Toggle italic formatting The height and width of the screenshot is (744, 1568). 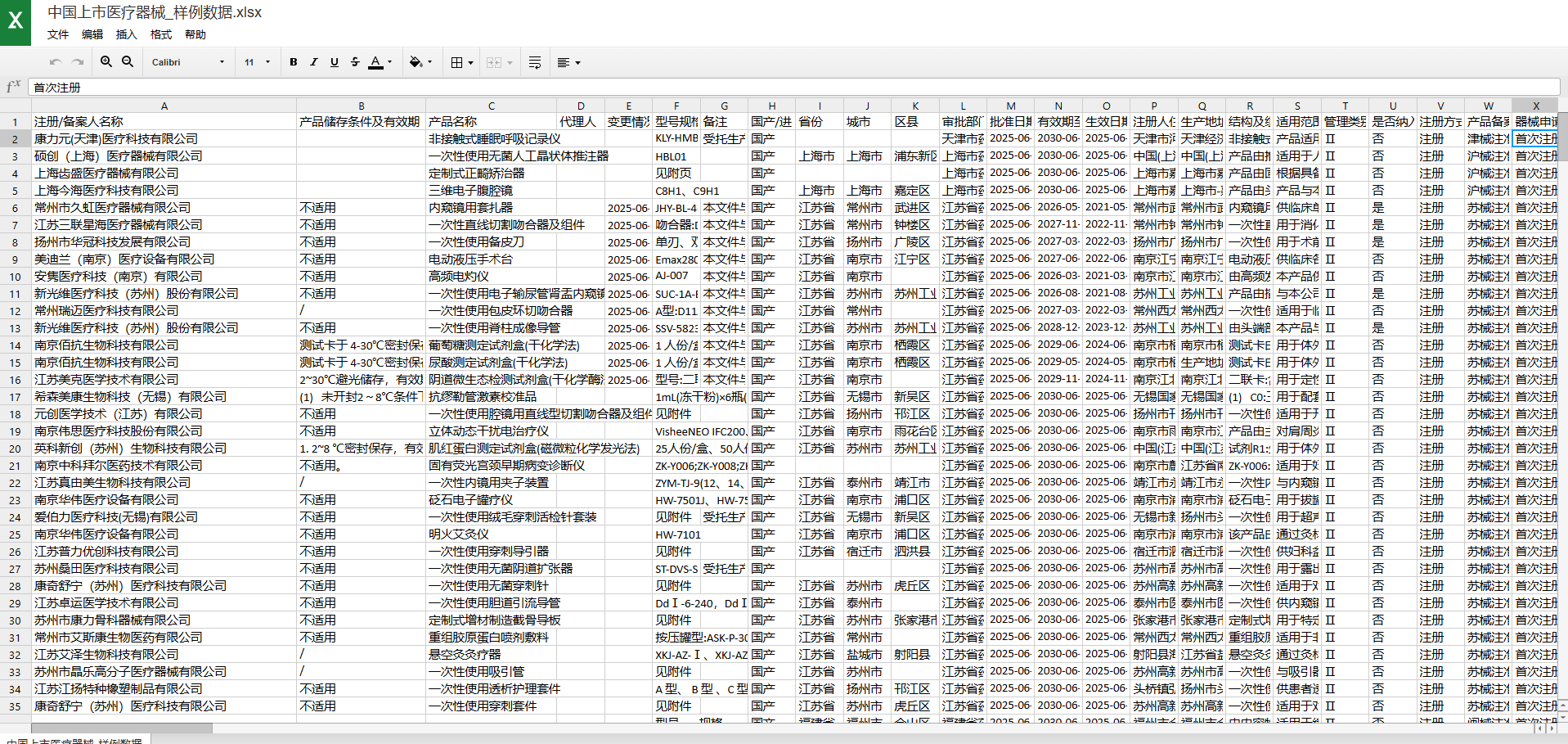pos(313,62)
